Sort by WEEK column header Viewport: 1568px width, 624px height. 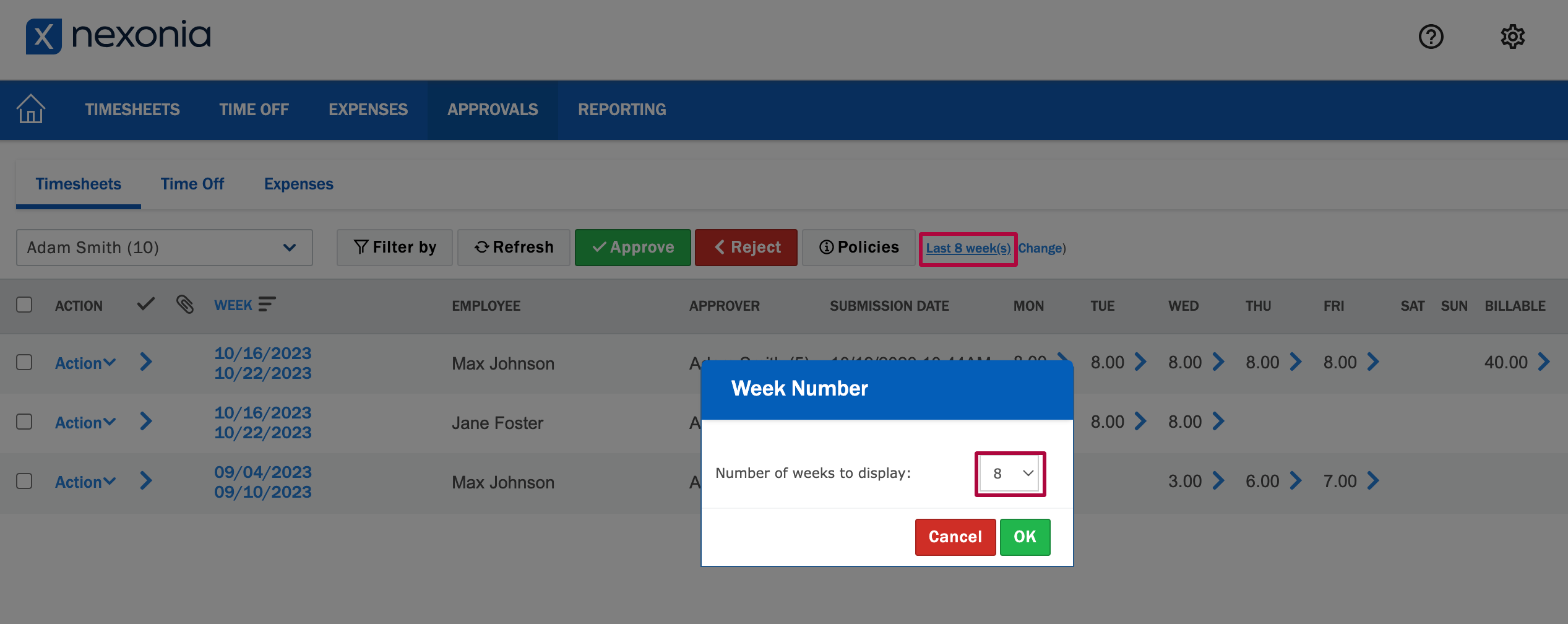(x=233, y=305)
